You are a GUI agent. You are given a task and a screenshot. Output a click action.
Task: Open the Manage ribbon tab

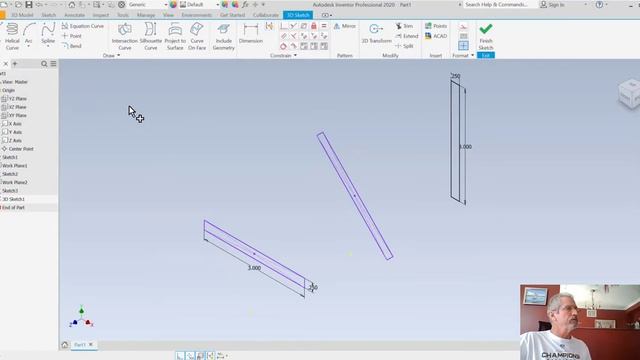[146, 15]
